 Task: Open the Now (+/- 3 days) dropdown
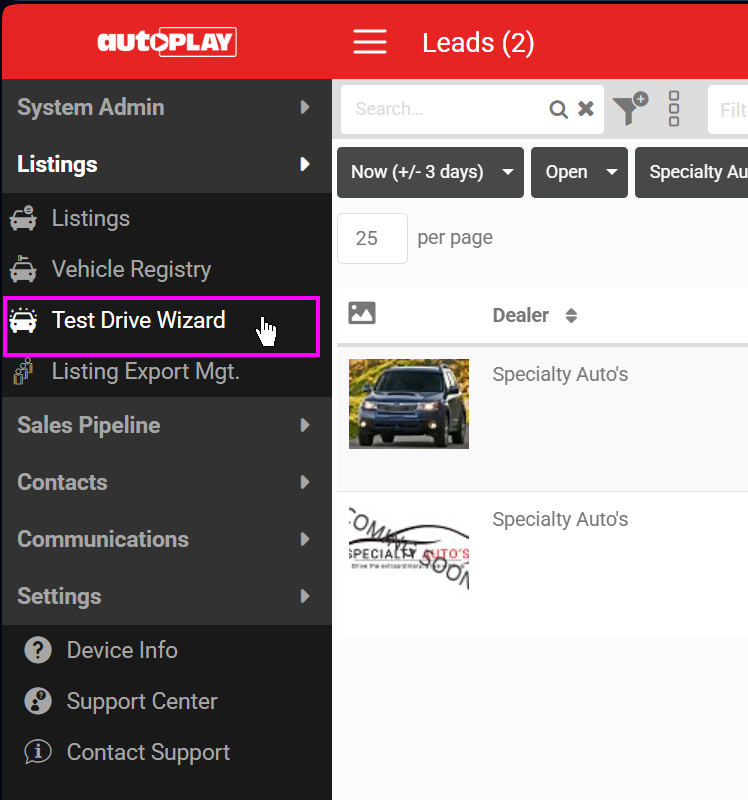coord(430,172)
